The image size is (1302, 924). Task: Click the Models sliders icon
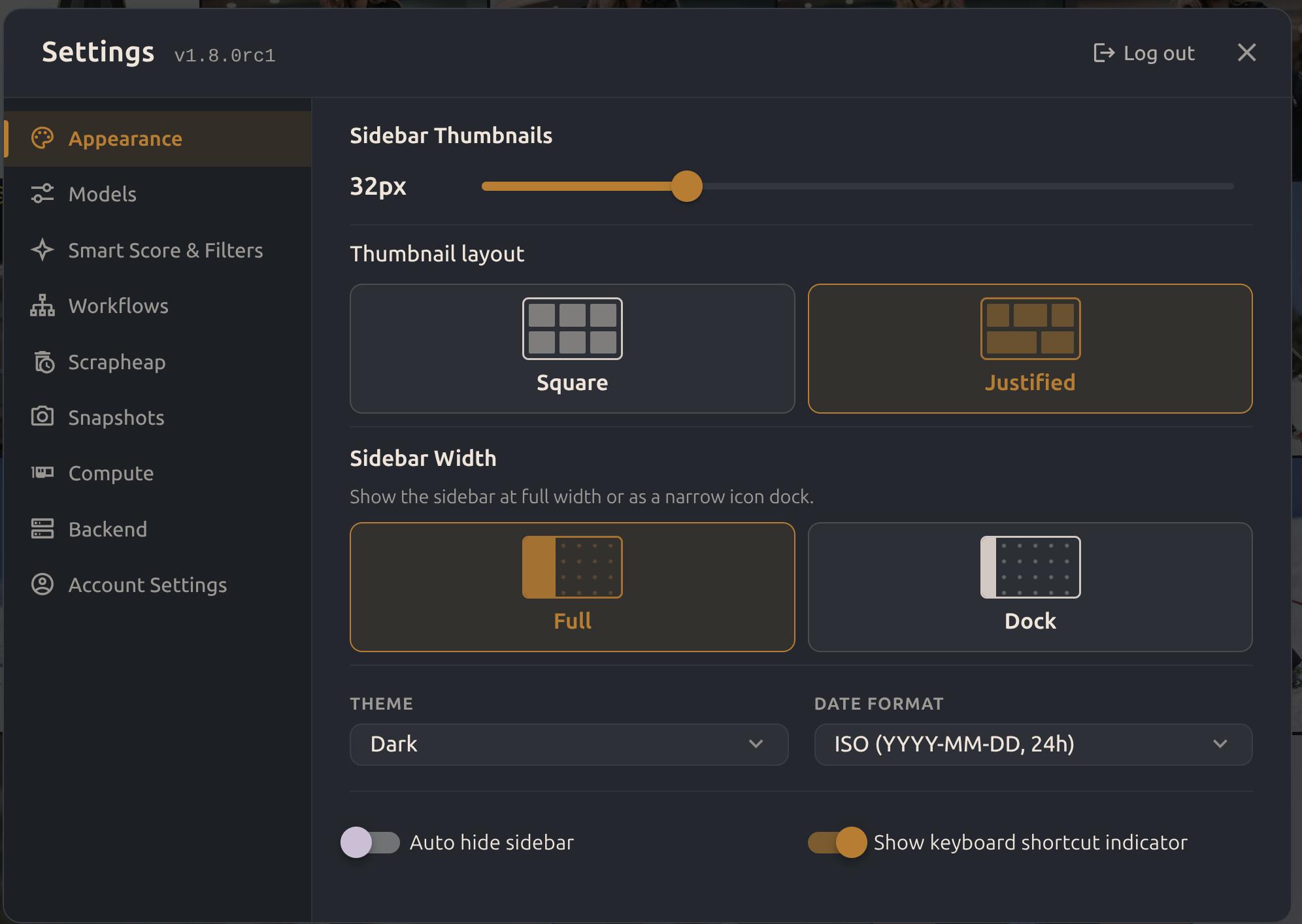(x=42, y=194)
